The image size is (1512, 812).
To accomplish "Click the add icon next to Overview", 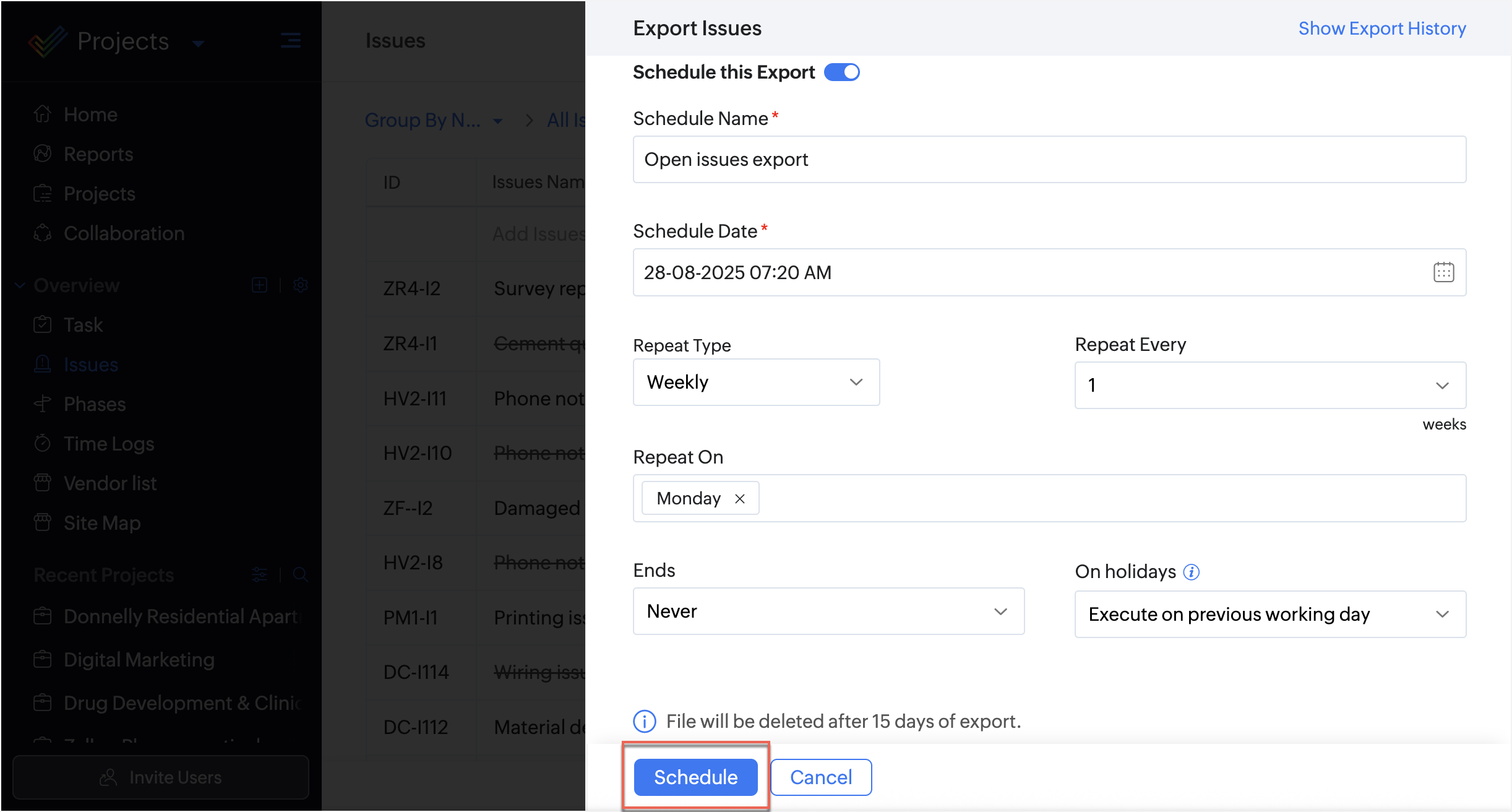I will point(260,285).
